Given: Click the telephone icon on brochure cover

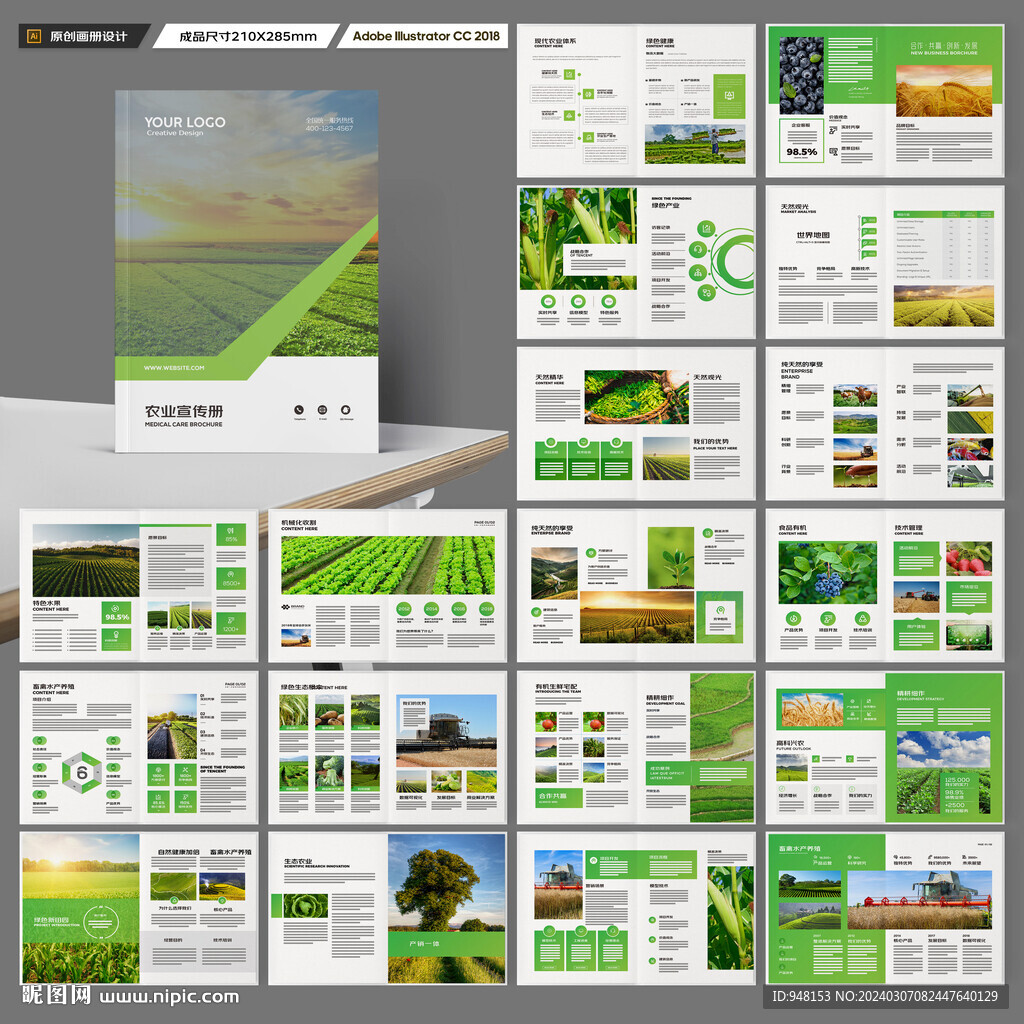Looking at the screenshot, I should pyautogui.click(x=299, y=410).
